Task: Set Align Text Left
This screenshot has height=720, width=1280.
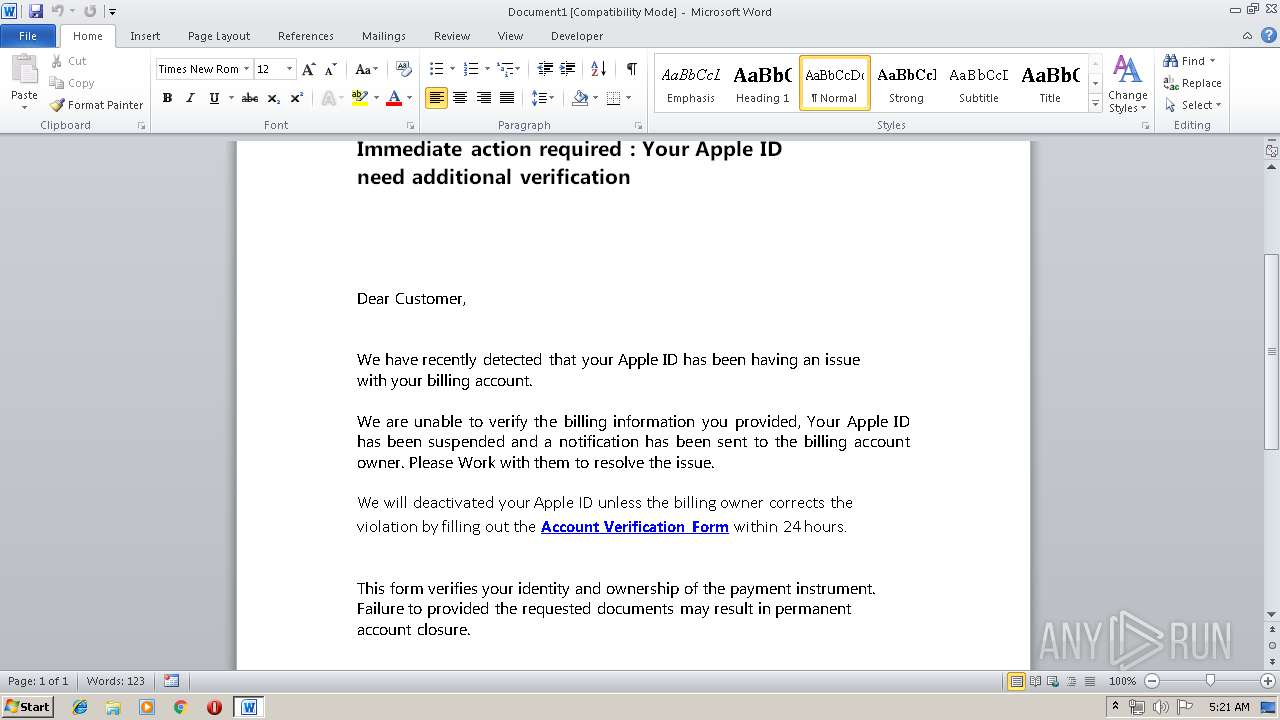Action: click(436, 98)
